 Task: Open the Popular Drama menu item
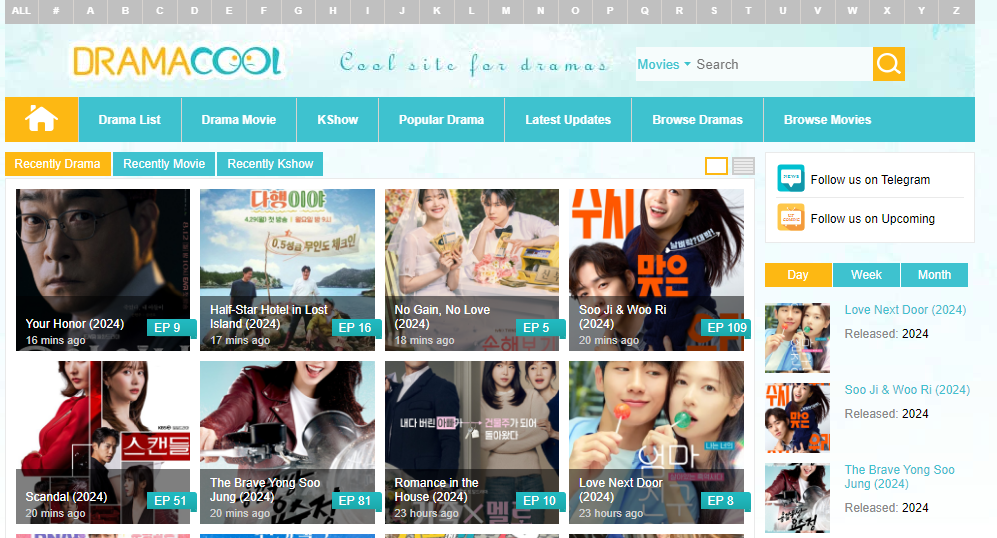click(441, 120)
